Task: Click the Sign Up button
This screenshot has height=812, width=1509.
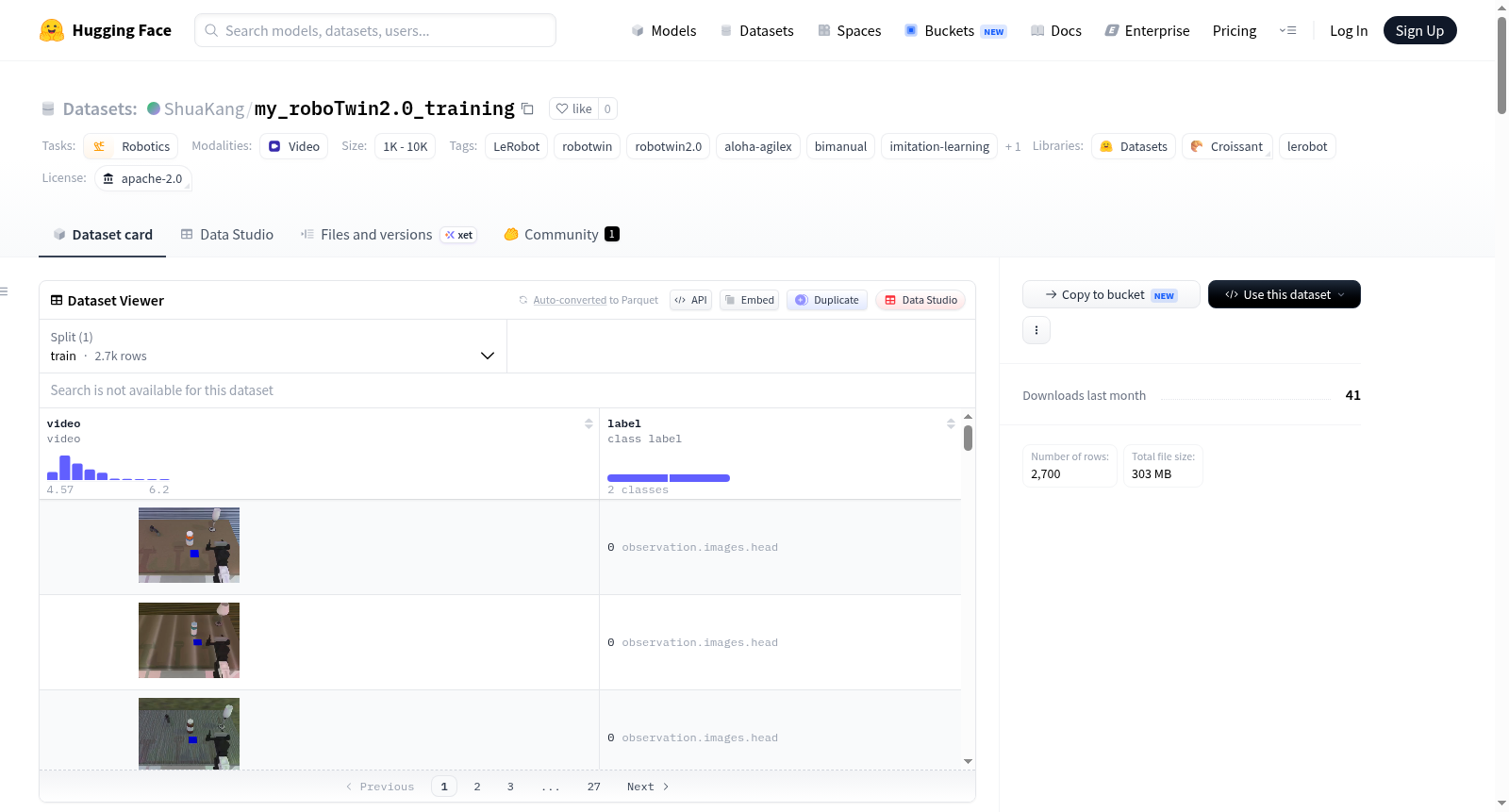Action: coord(1419,30)
